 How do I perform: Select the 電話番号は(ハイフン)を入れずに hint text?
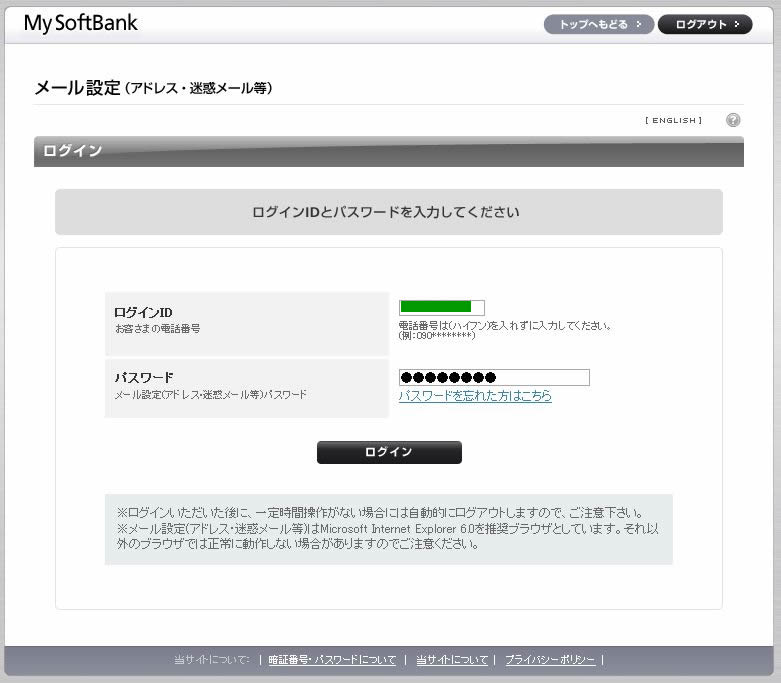coord(505,326)
